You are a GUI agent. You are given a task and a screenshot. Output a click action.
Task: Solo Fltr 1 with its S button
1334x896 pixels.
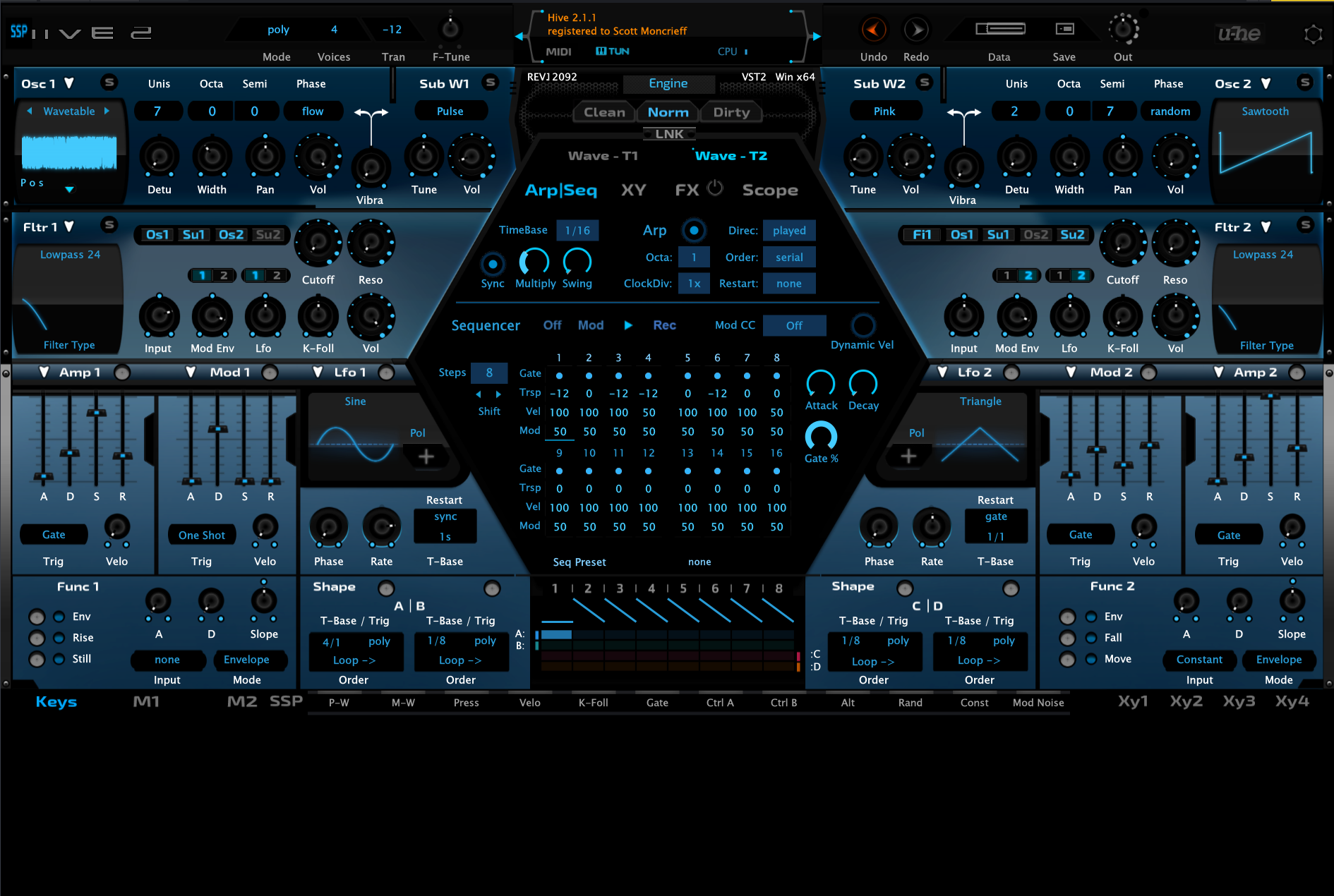pos(109,225)
